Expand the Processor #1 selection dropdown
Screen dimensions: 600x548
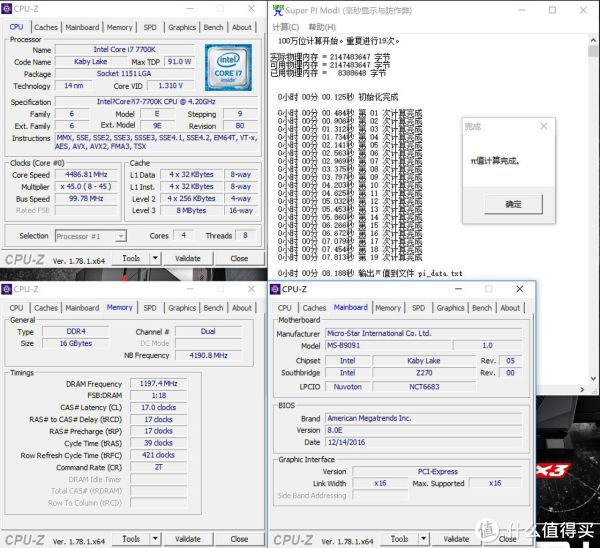click(121, 236)
